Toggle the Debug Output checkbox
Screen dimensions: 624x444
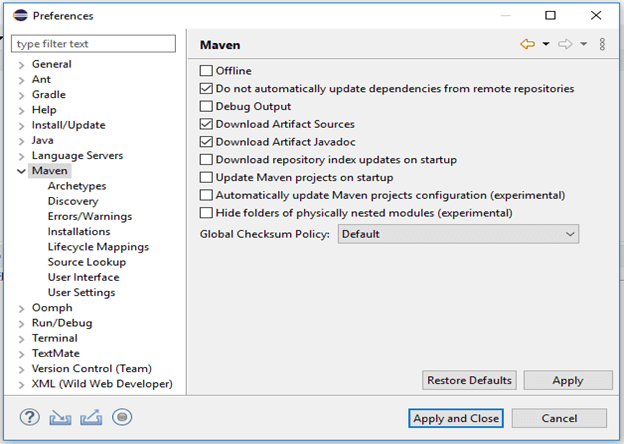point(206,106)
